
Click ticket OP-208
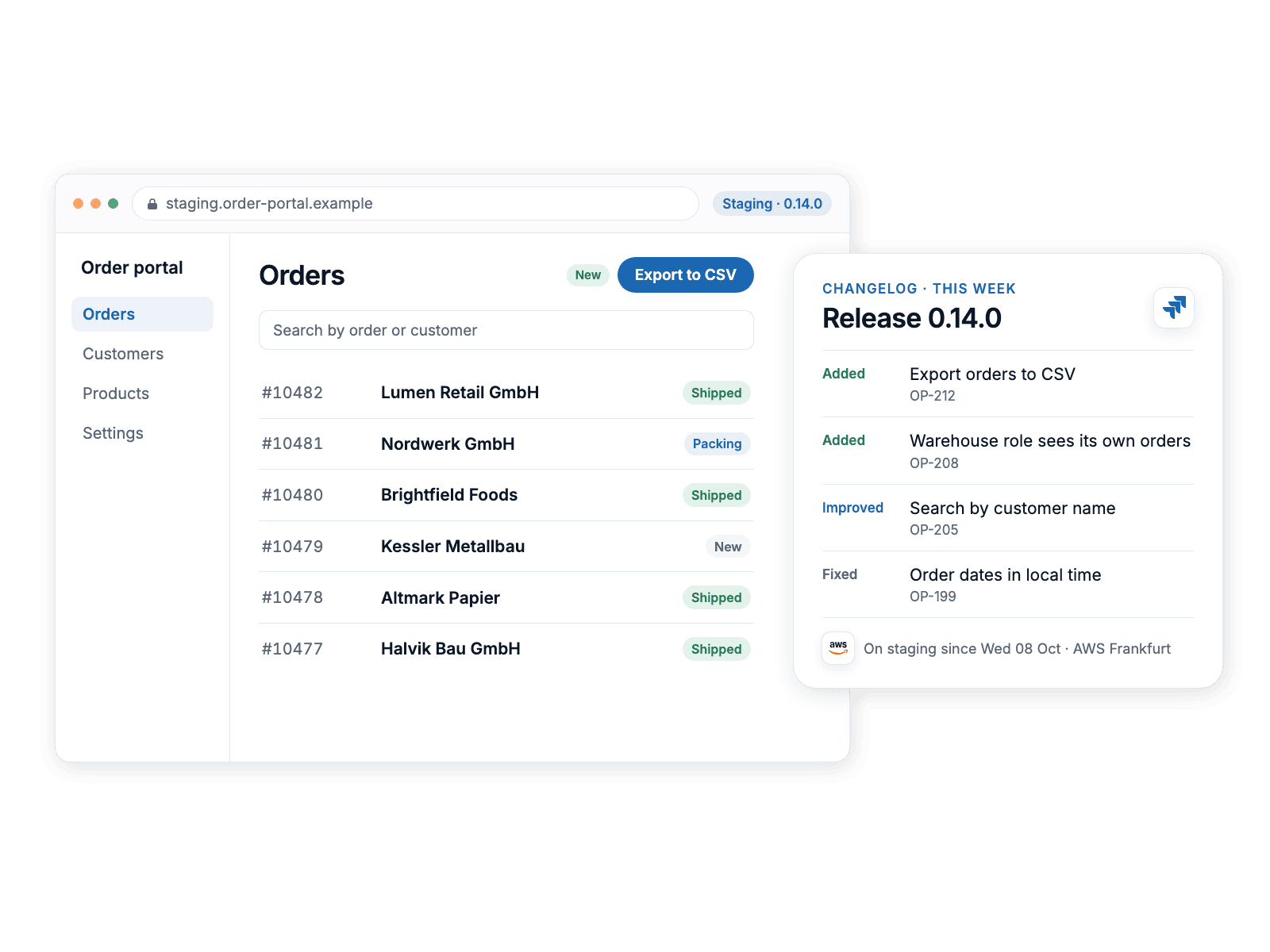tap(934, 463)
